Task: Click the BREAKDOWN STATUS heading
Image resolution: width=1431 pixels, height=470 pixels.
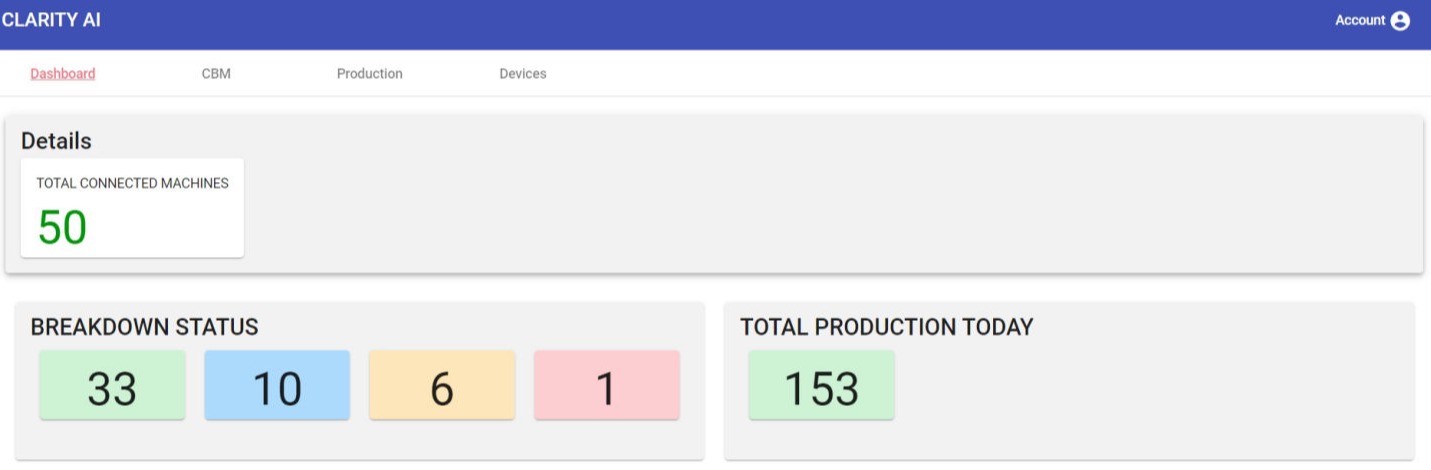Action: tap(144, 327)
